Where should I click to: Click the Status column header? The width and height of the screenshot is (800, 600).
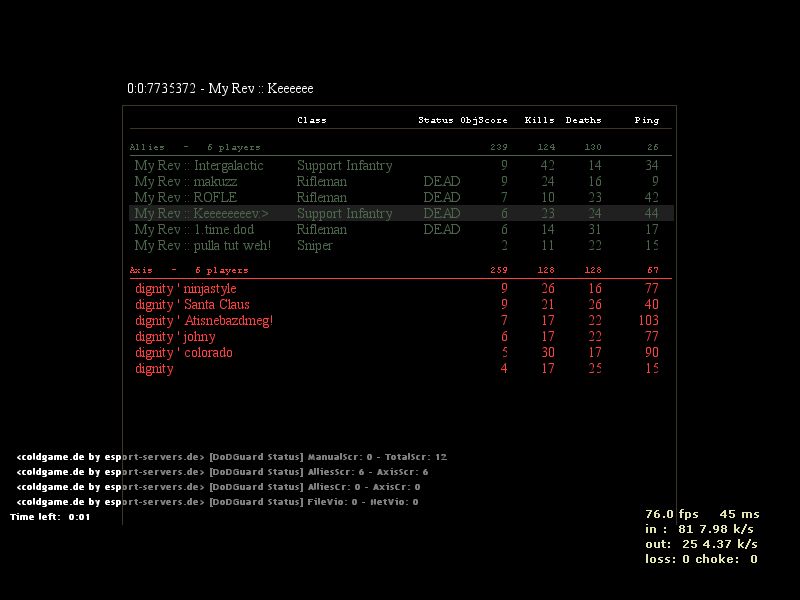[x=436, y=120]
